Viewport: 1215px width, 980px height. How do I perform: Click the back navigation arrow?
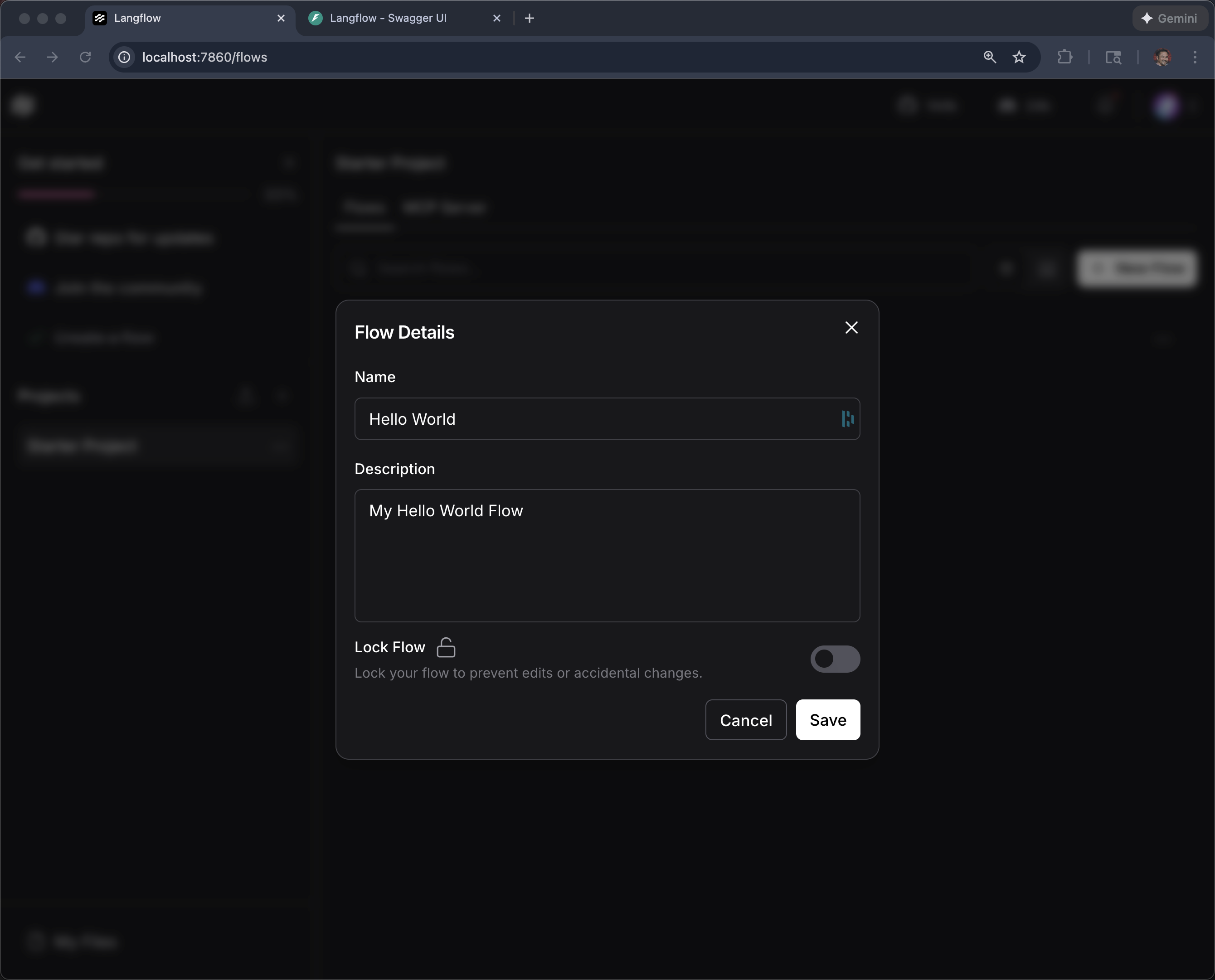coord(20,57)
